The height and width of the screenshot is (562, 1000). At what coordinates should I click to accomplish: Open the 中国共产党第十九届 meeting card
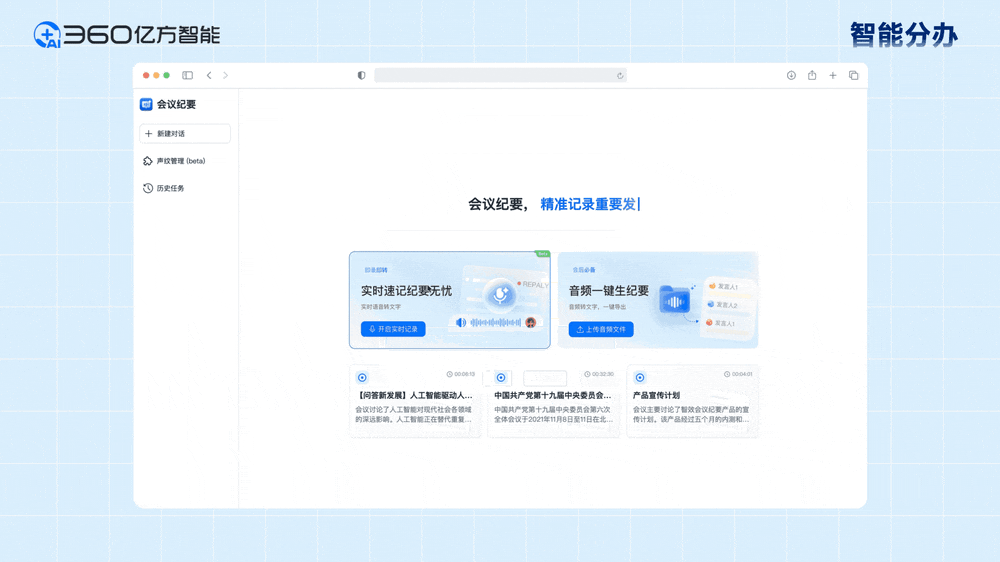pos(553,401)
